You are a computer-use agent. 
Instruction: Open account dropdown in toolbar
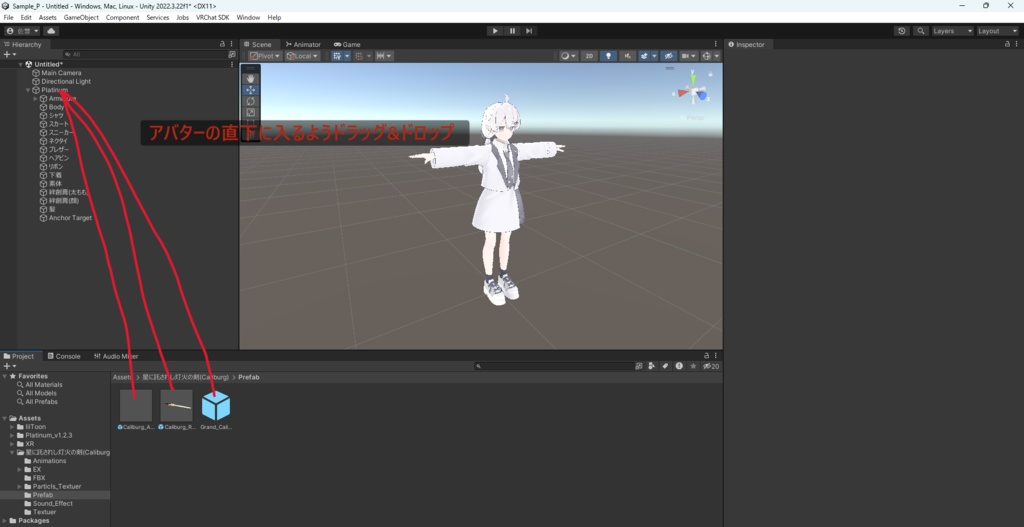[x=23, y=31]
